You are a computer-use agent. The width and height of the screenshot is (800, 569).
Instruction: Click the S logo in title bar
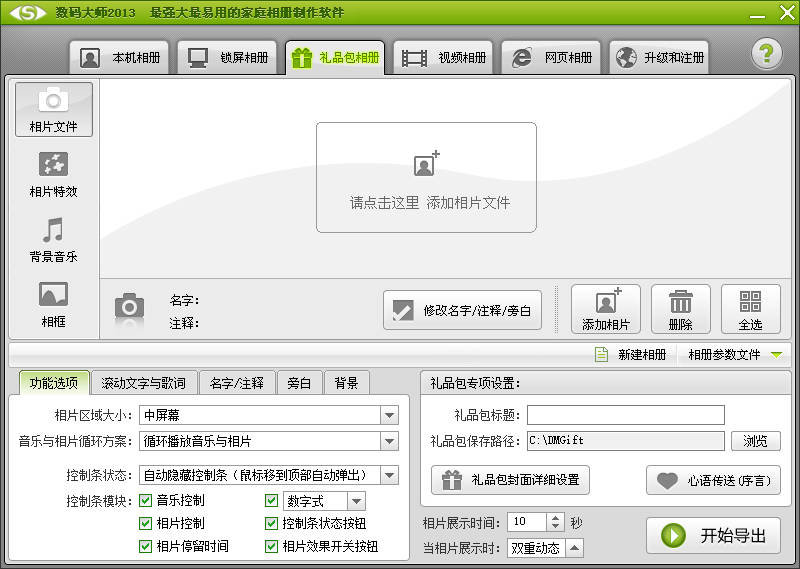pos(28,13)
